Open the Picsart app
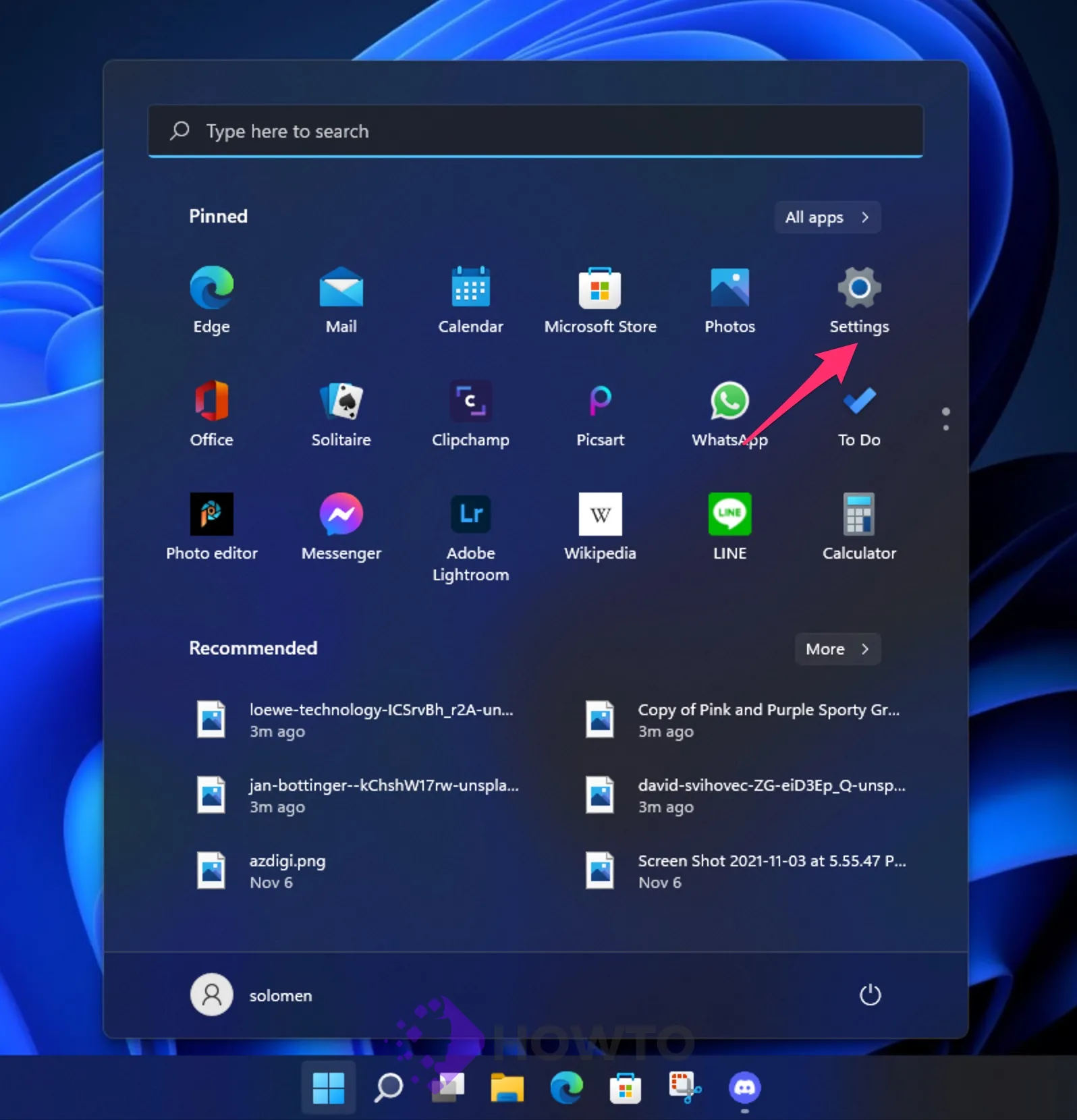This screenshot has height=1120, width=1077. [601, 414]
